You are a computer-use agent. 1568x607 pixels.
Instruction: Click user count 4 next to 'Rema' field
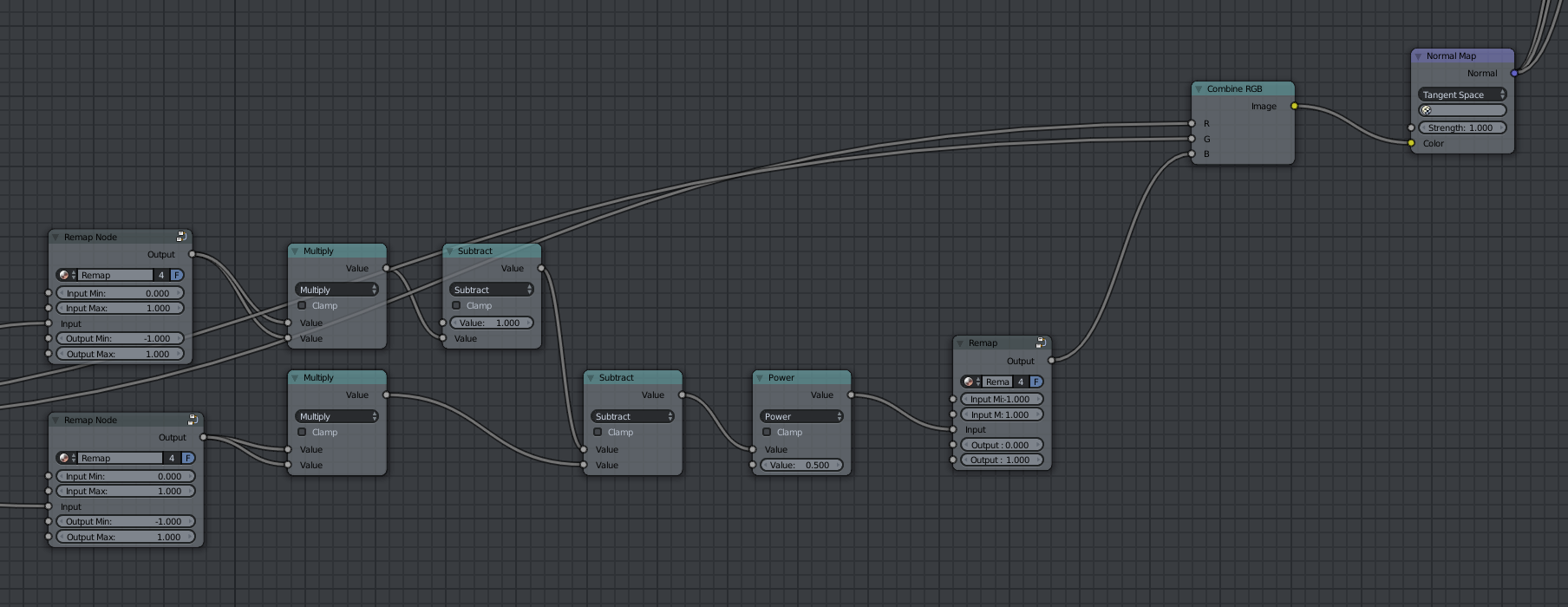tap(1021, 382)
